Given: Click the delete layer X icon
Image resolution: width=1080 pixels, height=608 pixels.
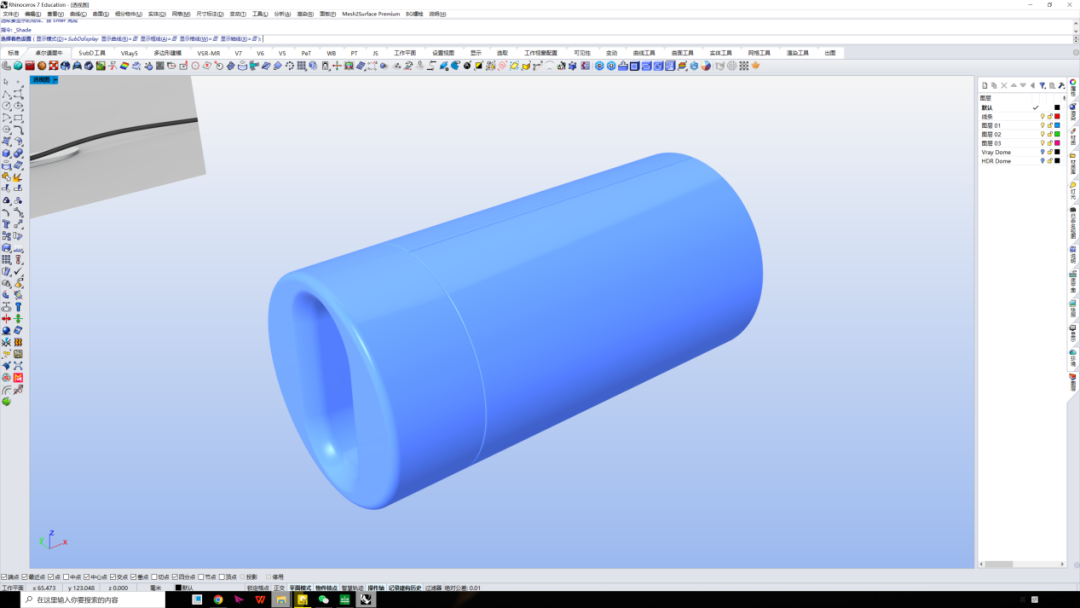Looking at the screenshot, I should (x=1004, y=85).
